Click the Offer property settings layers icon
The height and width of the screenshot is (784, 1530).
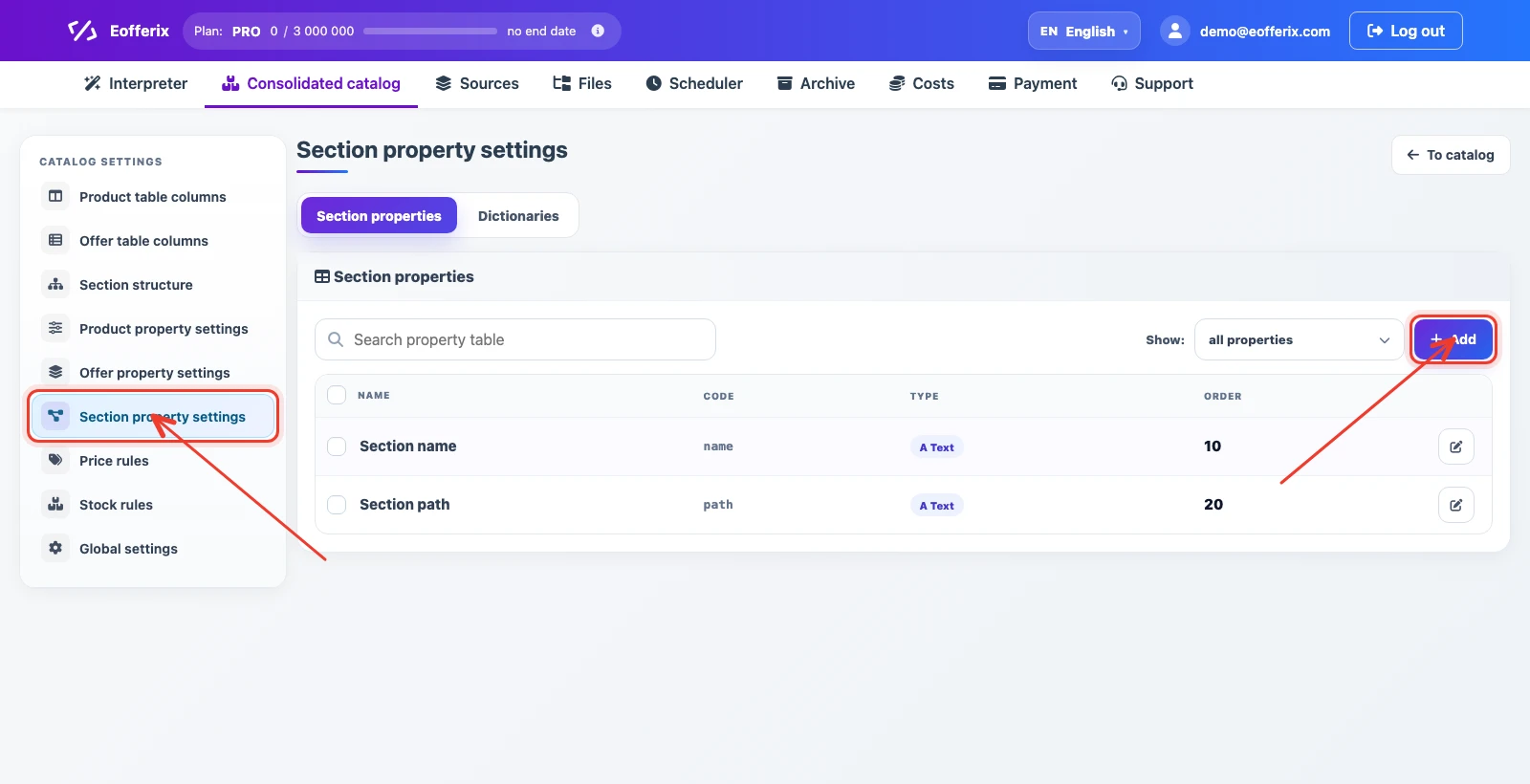tap(55, 372)
